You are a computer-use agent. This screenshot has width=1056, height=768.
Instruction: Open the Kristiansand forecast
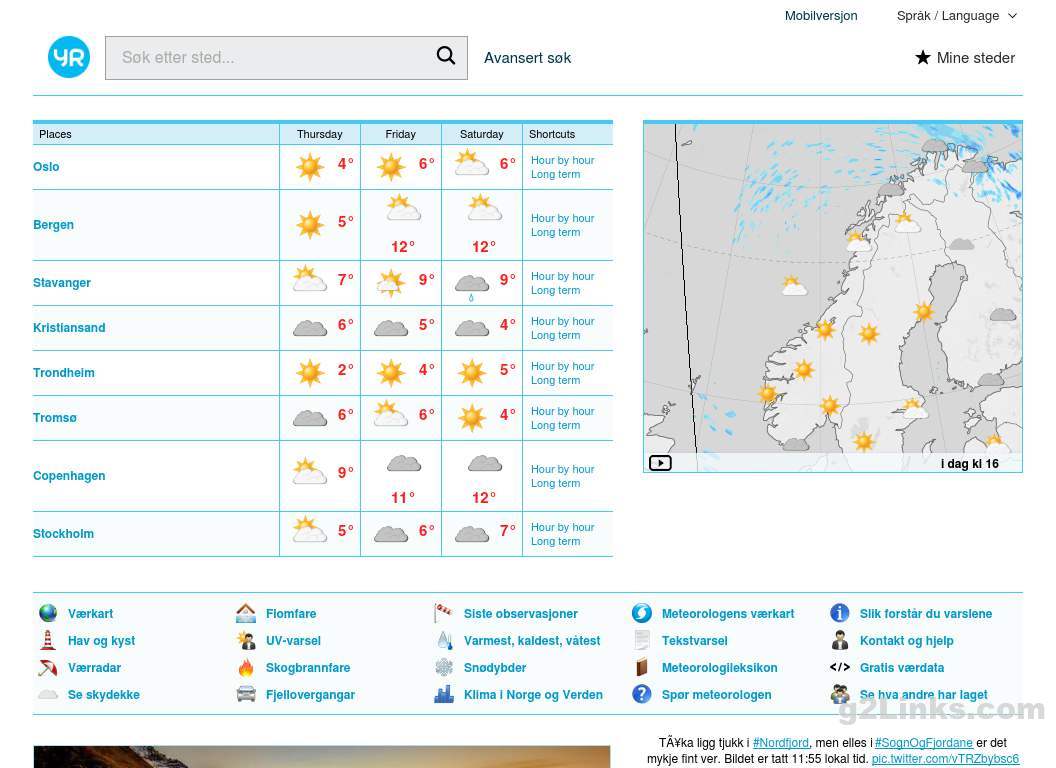(x=69, y=327)
